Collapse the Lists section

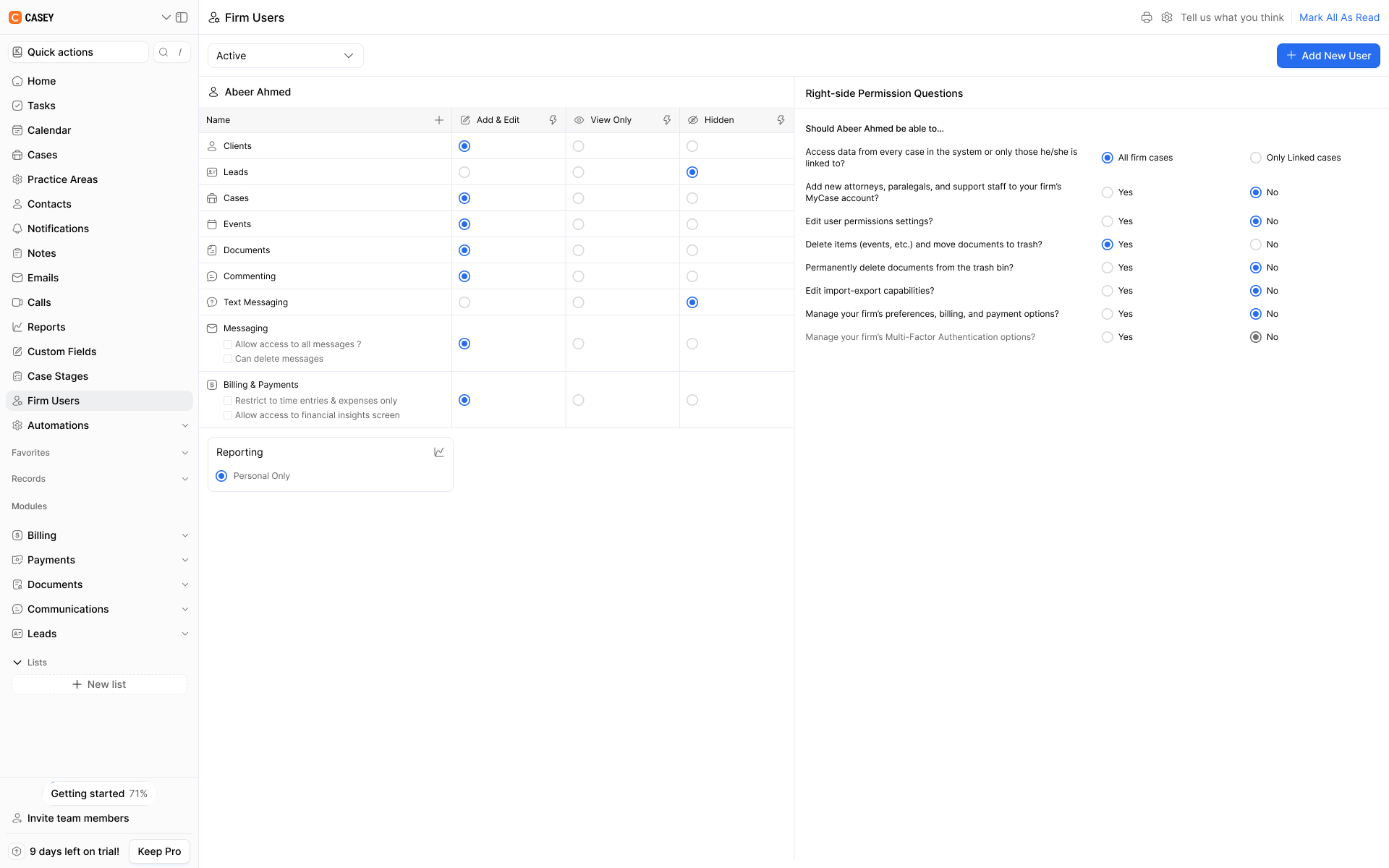[x=17, y=663]
